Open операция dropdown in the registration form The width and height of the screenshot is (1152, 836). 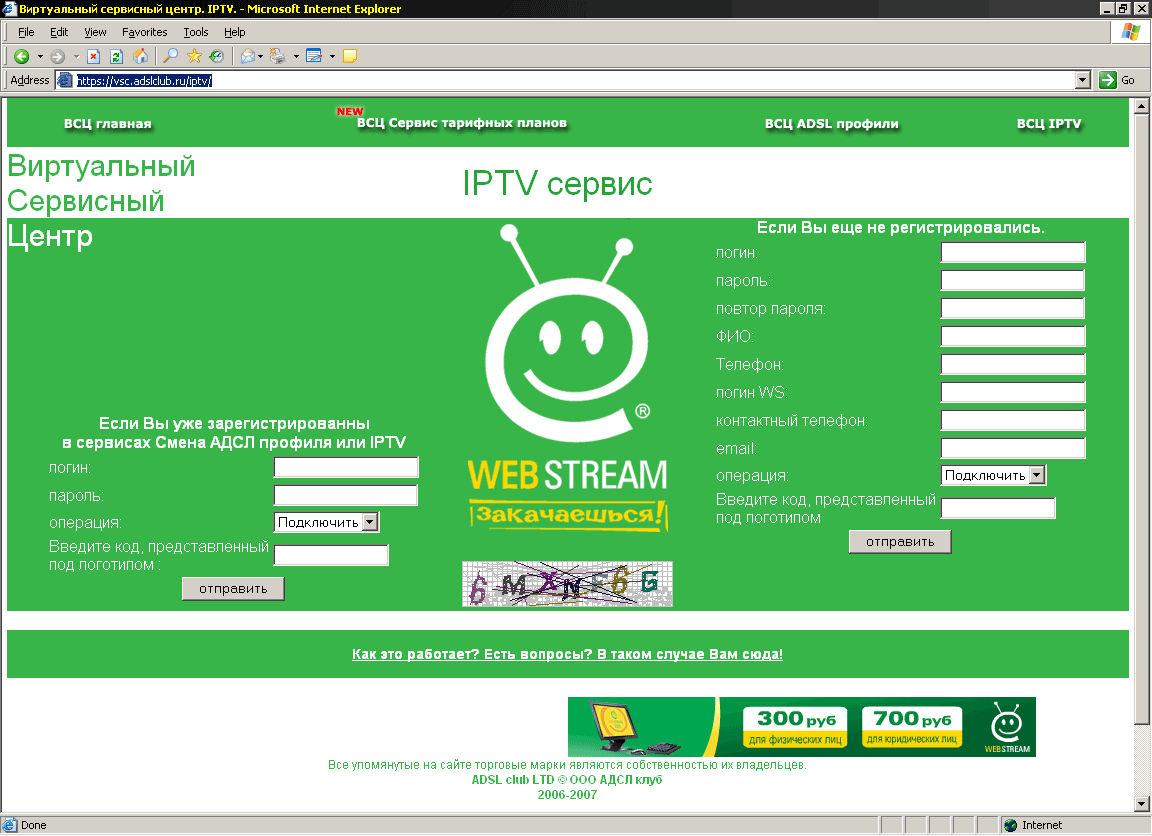tap(993, 475)
